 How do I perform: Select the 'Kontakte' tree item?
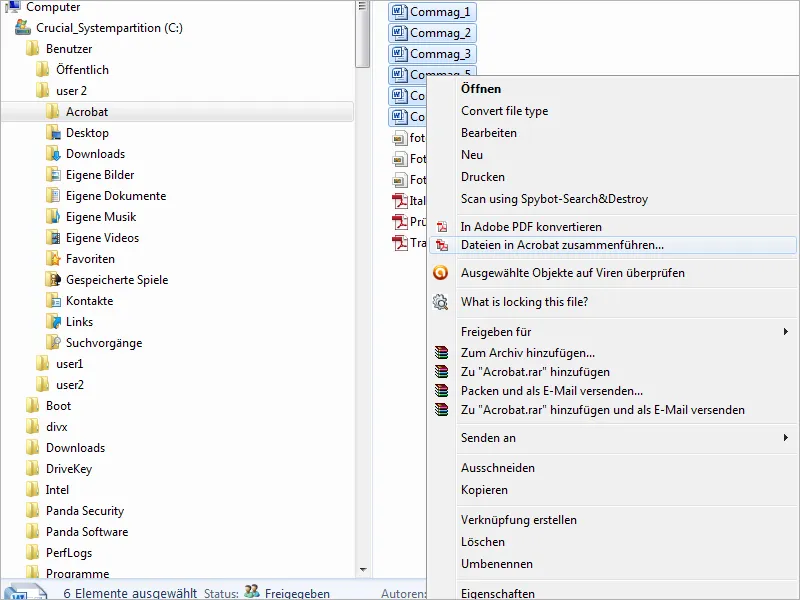coord(89,301)
